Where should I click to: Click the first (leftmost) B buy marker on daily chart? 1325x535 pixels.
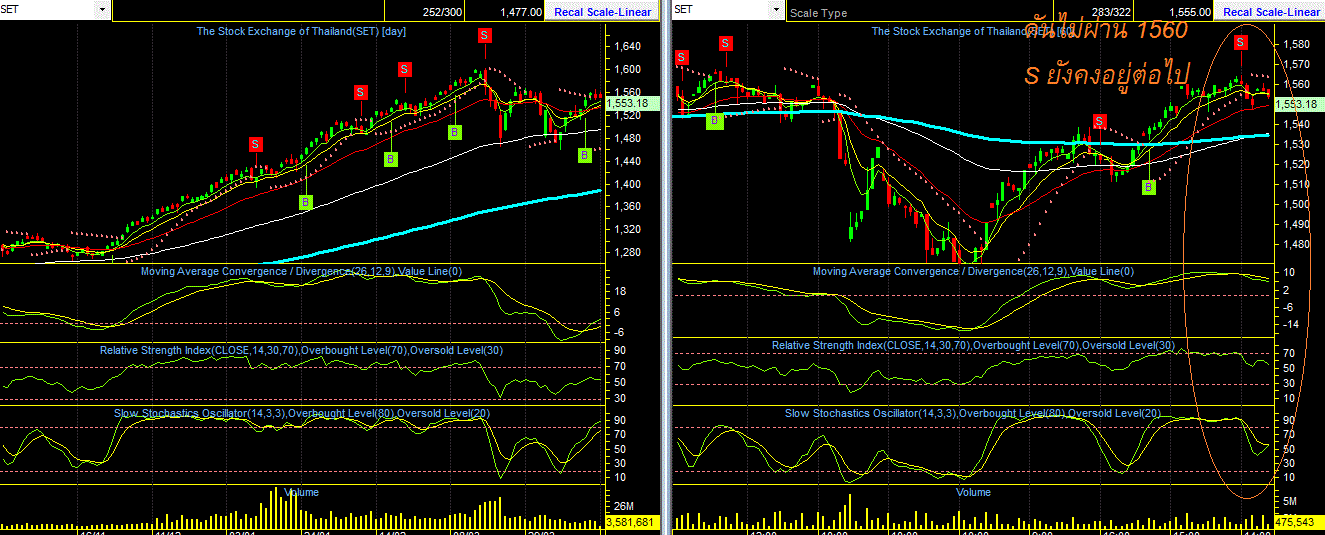click(306, 202)
